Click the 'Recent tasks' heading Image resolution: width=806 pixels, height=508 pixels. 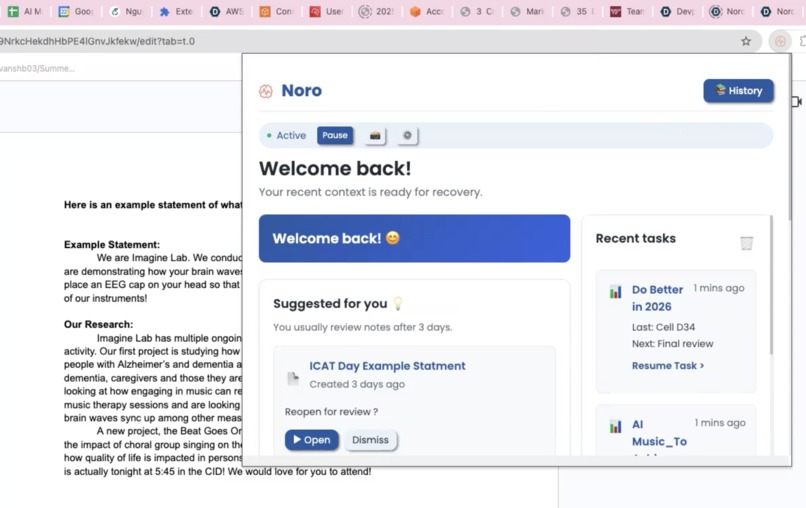point(635,238)
